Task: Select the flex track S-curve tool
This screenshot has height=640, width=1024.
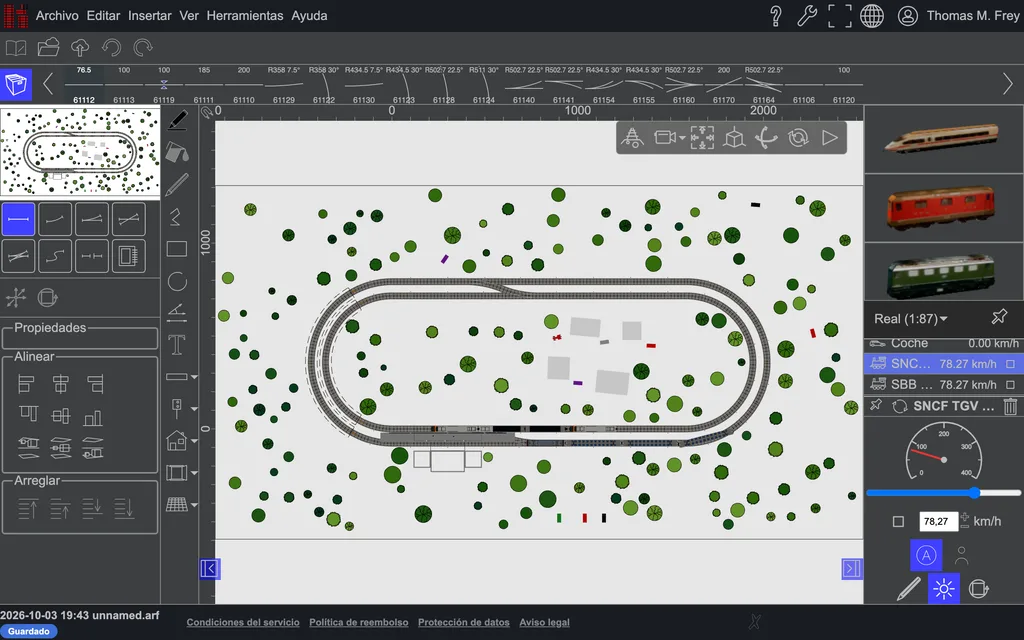Action: coord(55,256)
